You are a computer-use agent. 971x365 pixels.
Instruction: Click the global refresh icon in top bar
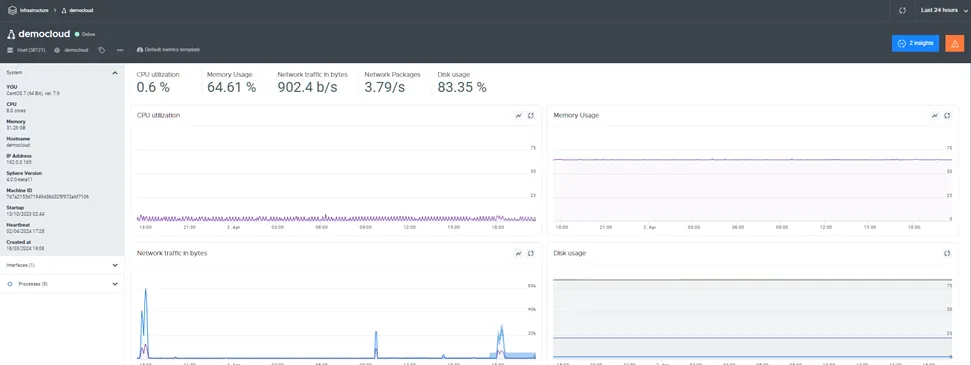point(903,11)
